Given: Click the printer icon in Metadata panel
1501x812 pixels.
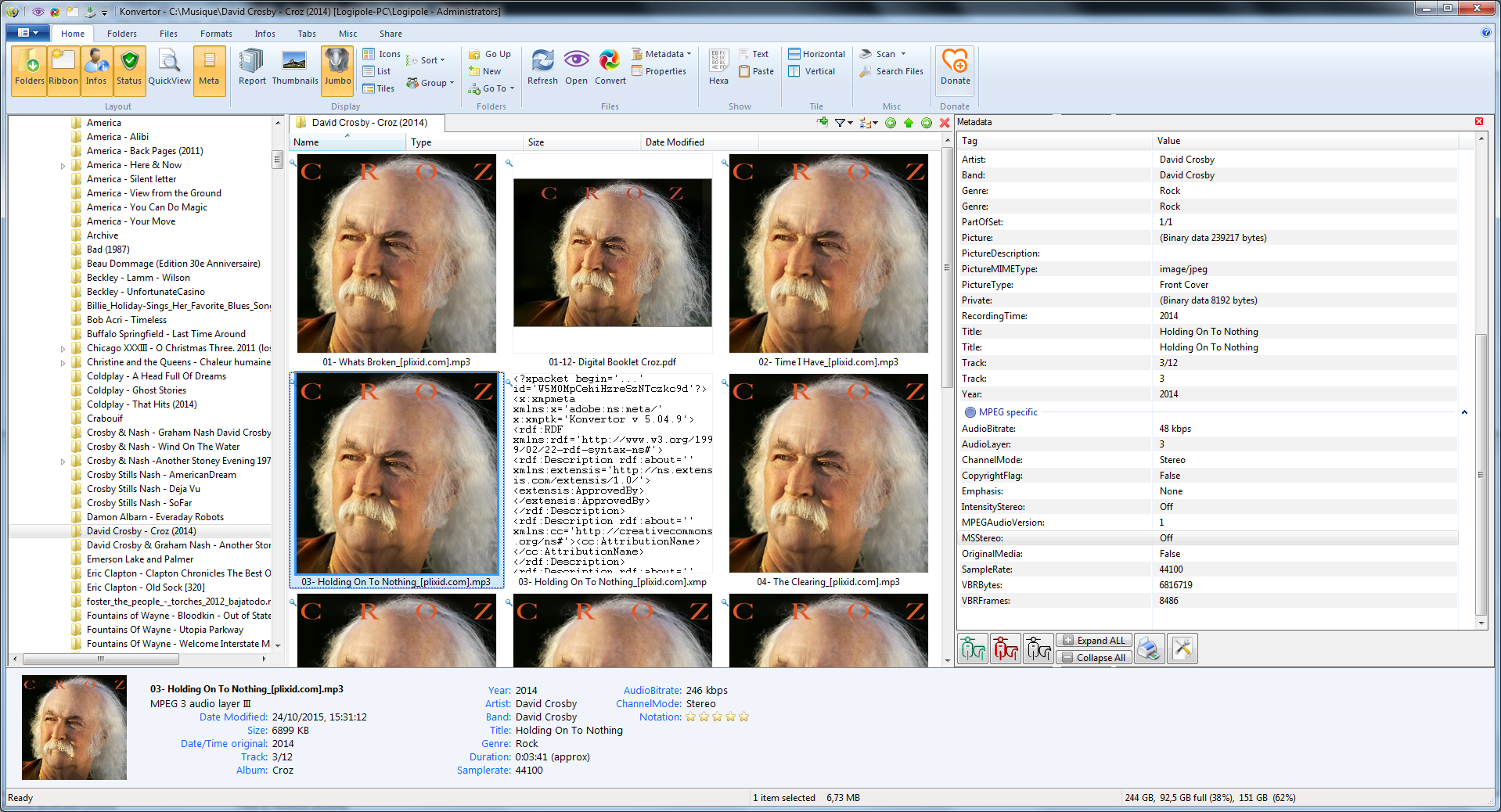Looking at the screenshot, I should tap(1150, 649).
